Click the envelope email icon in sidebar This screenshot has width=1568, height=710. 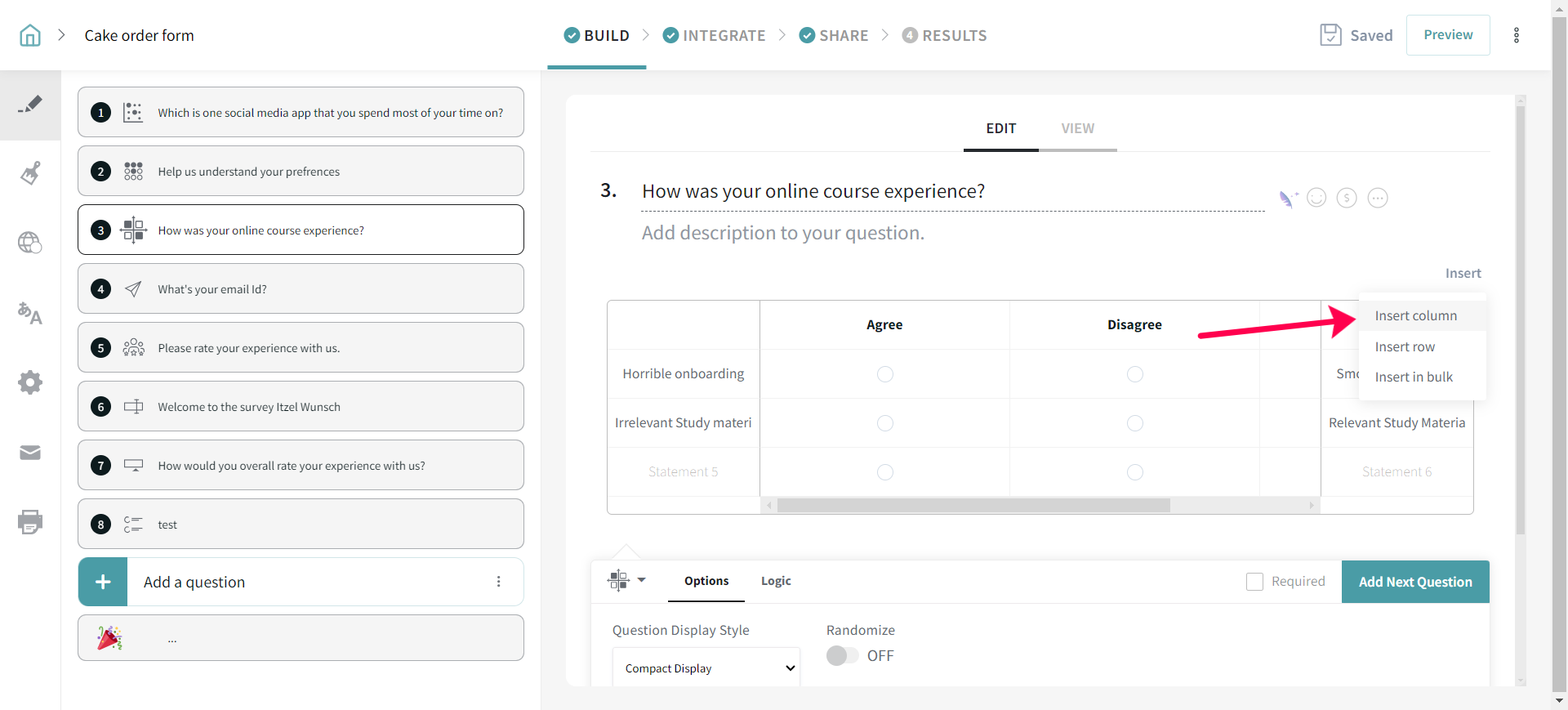pyautogui.click(x=30, y=453)
